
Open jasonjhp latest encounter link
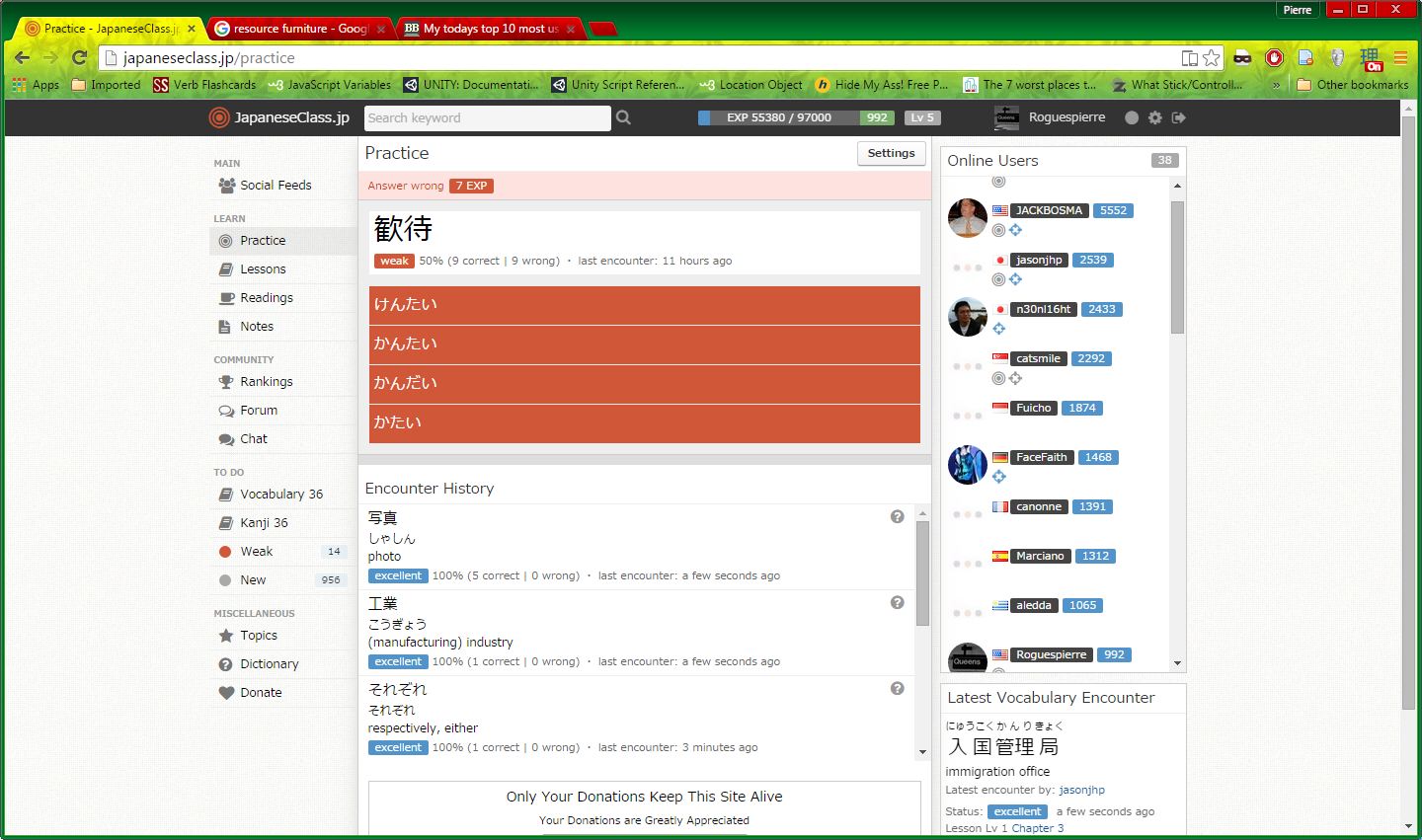[1081, 790]
